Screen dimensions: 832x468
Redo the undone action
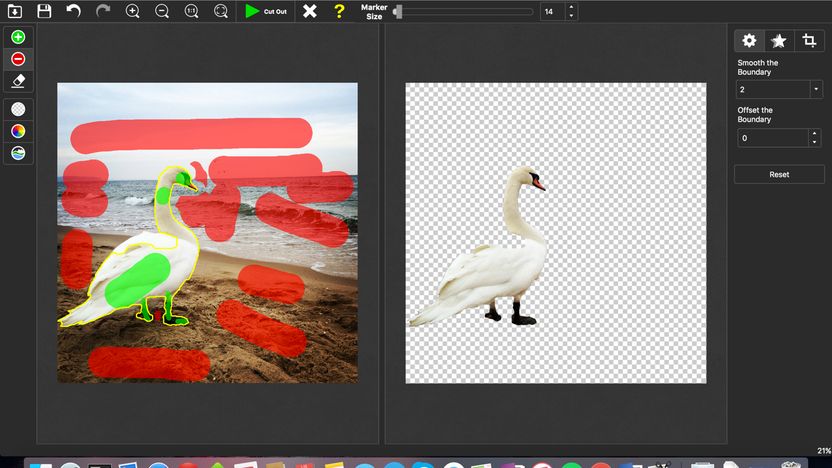point(103,11)
